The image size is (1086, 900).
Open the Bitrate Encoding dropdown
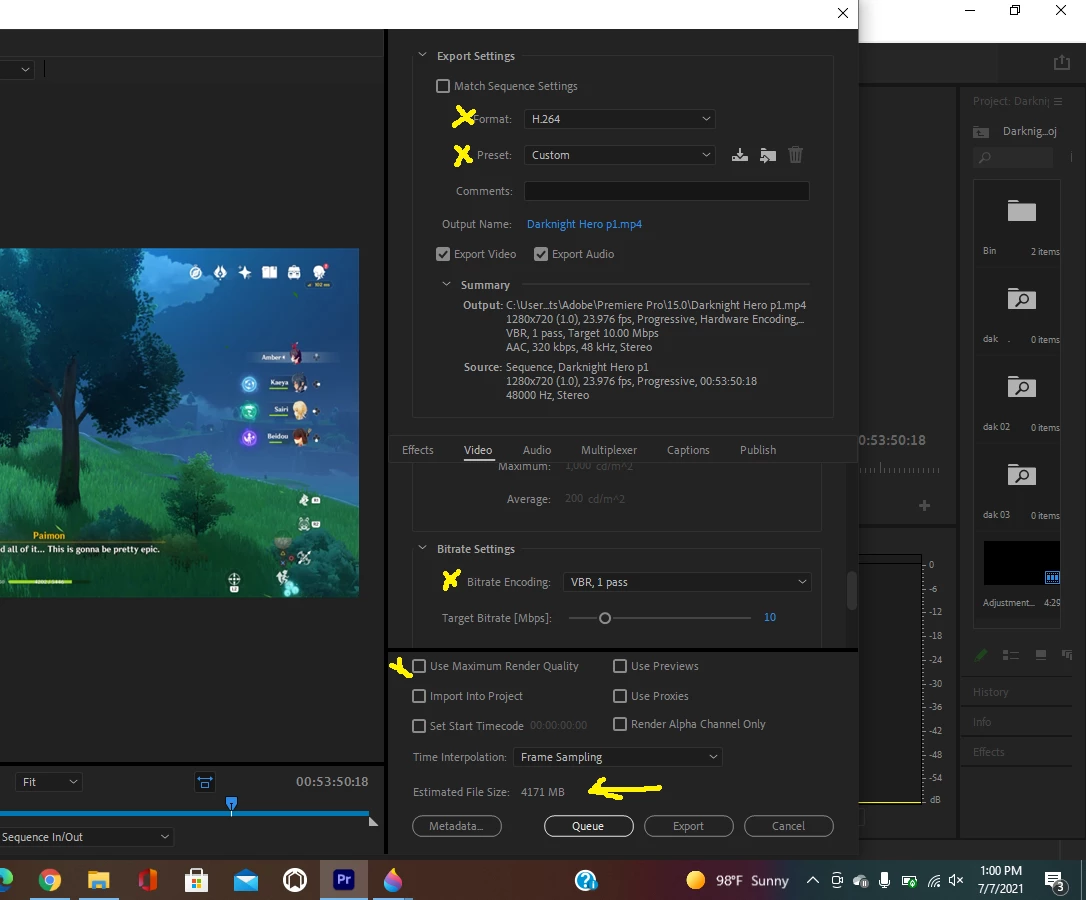(x=687, y=582)
